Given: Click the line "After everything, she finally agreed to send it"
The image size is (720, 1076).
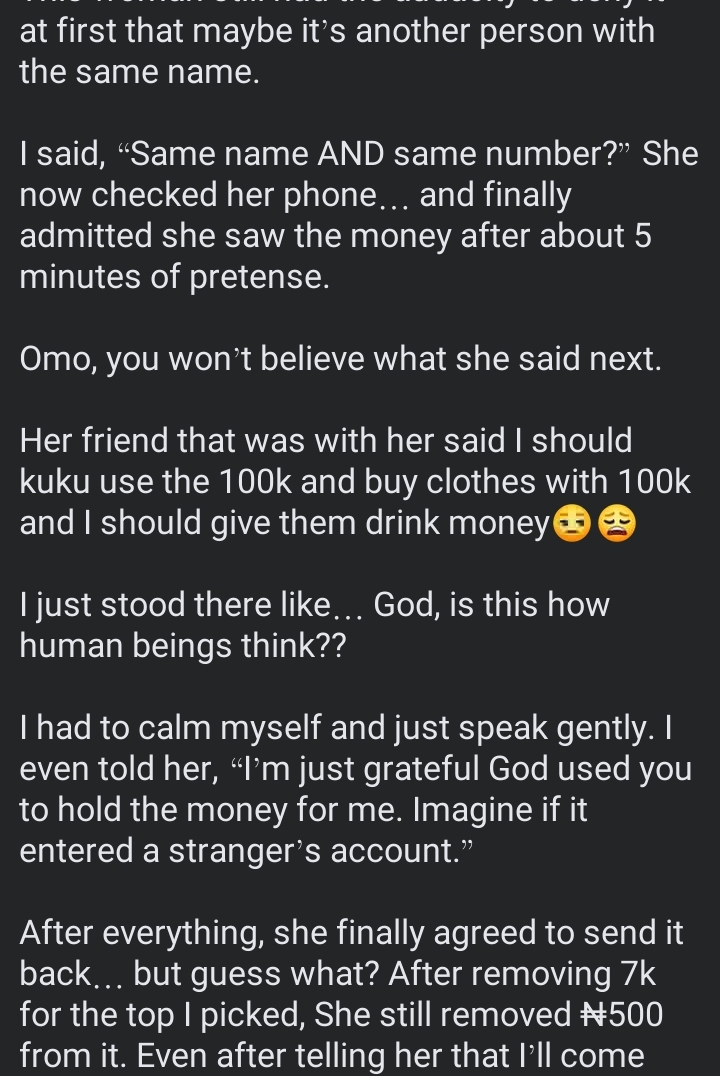Looking at the screenshot, I should 351,933.
